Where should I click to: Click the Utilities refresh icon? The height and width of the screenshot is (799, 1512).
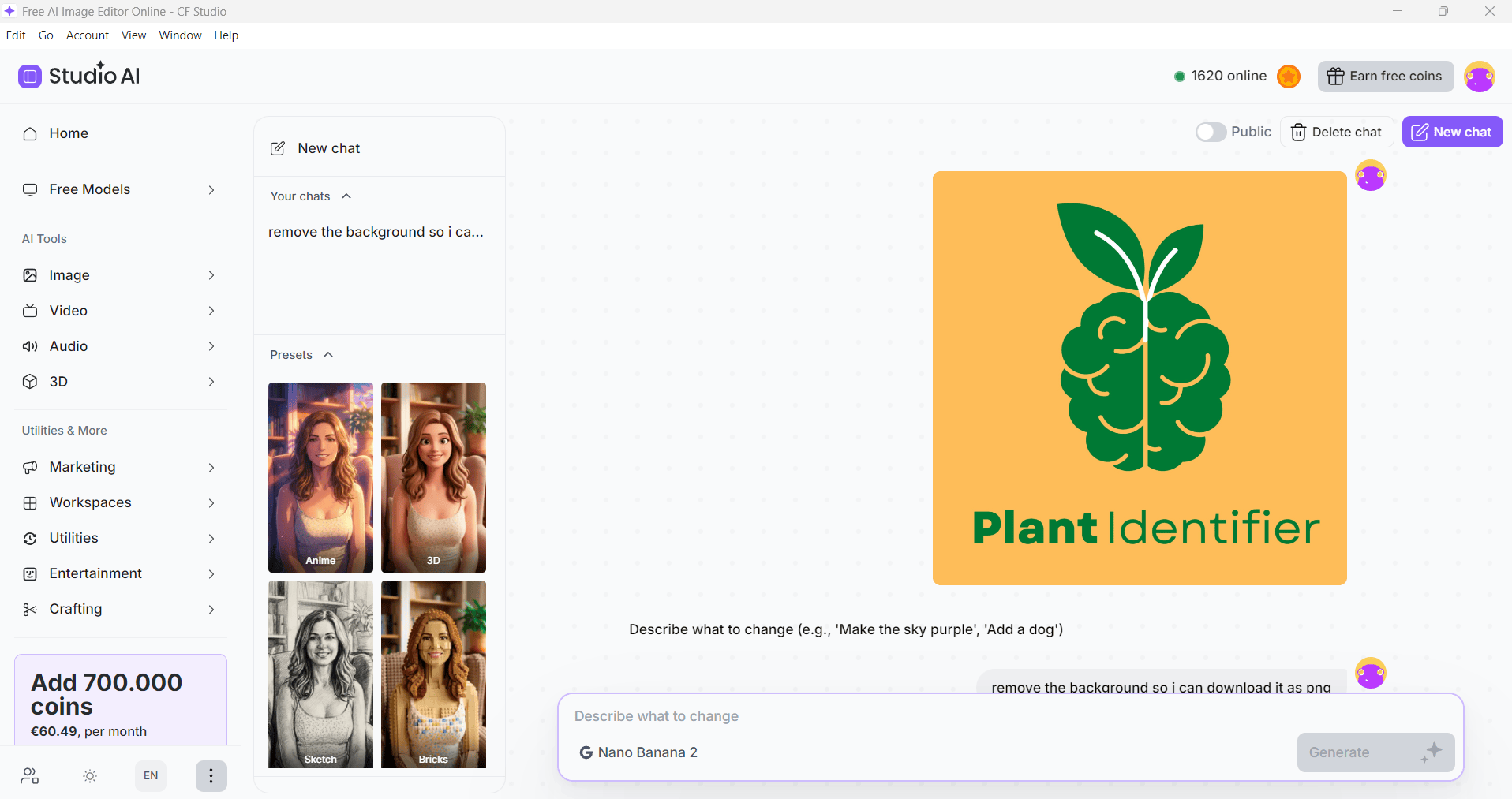30,539
